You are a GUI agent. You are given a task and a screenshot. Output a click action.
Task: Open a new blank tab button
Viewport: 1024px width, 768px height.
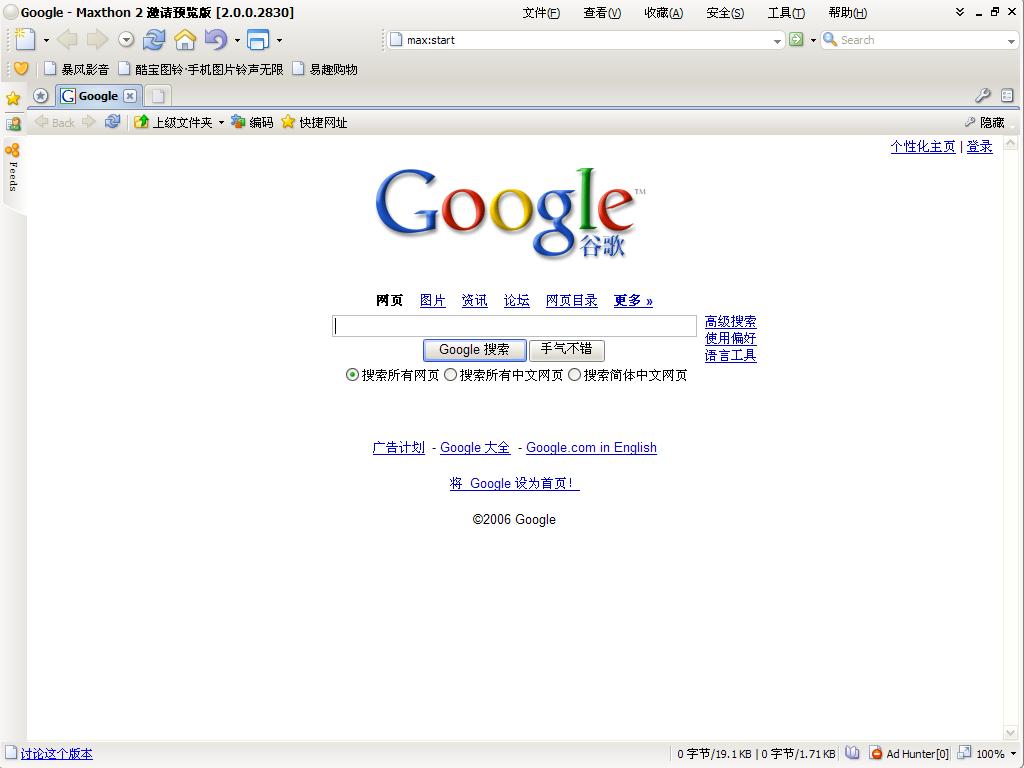157,96
